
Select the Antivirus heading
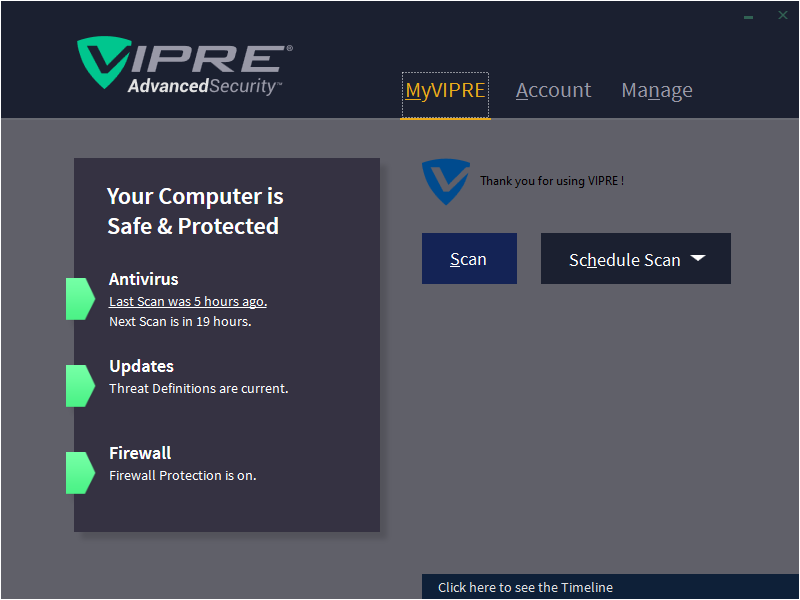(143, 279)
